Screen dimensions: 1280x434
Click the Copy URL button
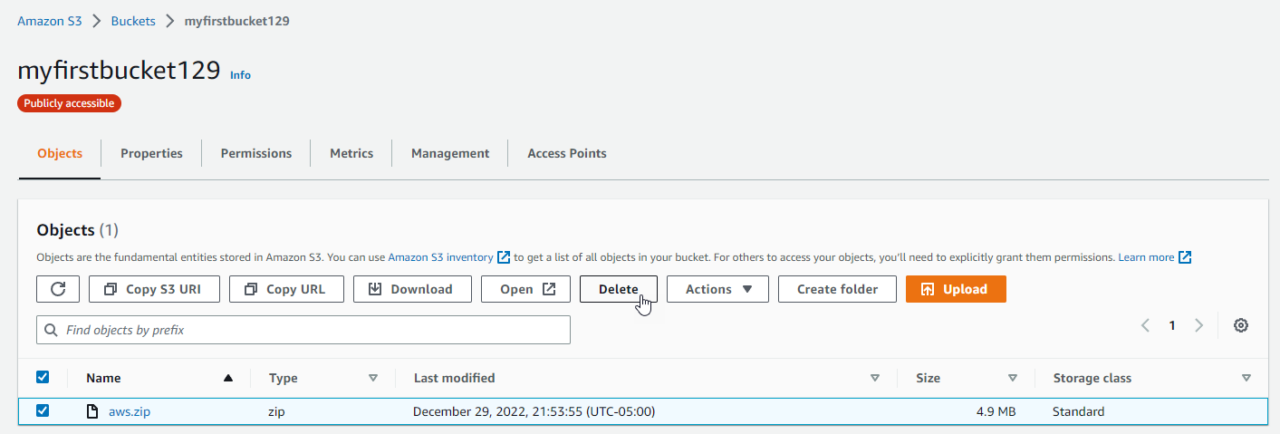coord(286,289)
